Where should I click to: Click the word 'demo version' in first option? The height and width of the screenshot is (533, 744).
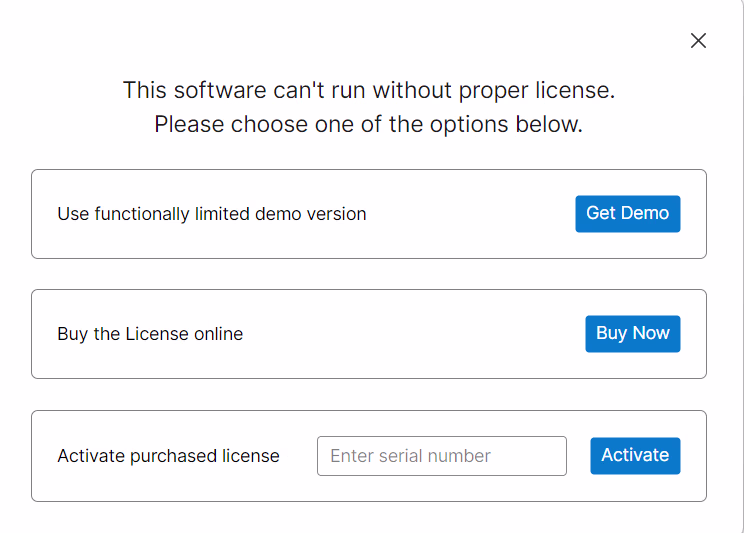pyautogui.click(x=311, y=214)
